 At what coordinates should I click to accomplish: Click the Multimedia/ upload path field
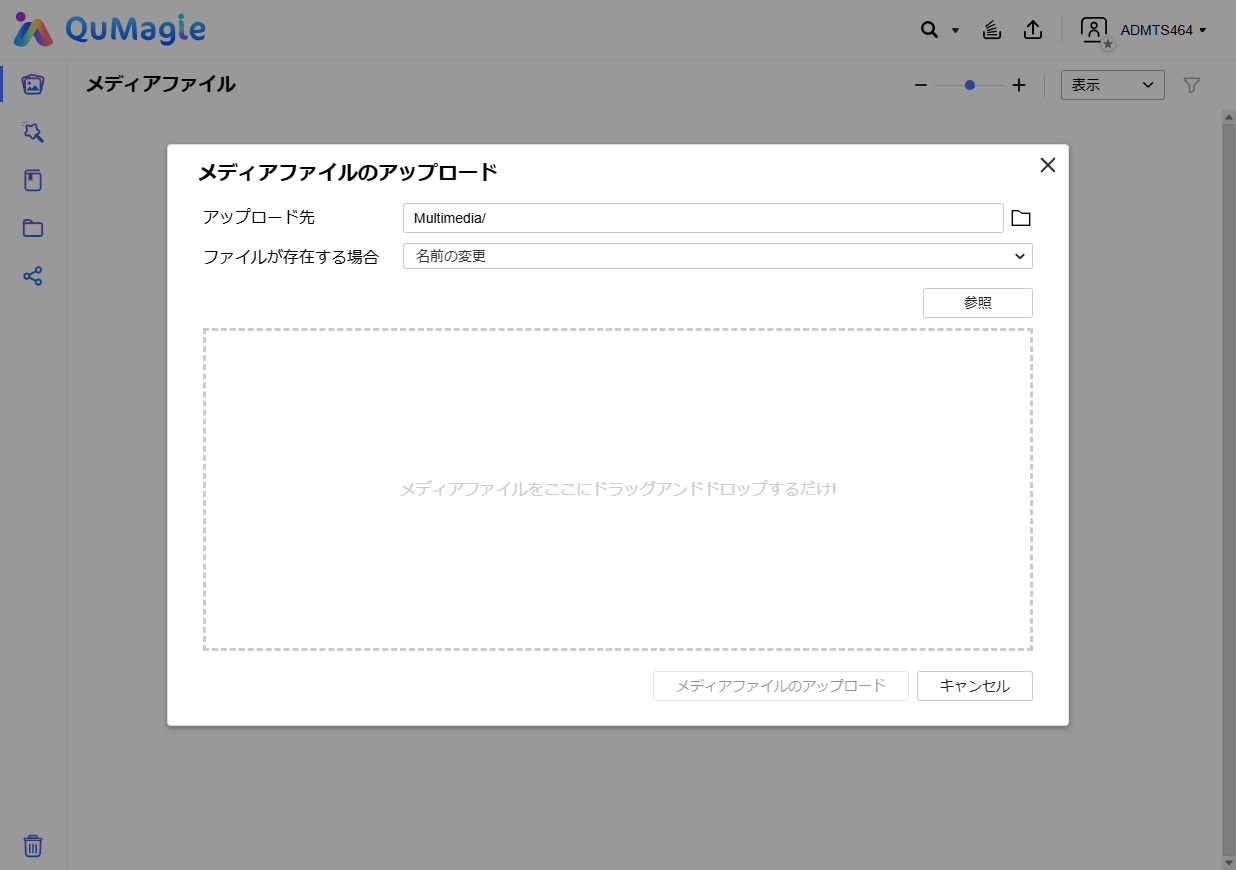click(702, 218)
